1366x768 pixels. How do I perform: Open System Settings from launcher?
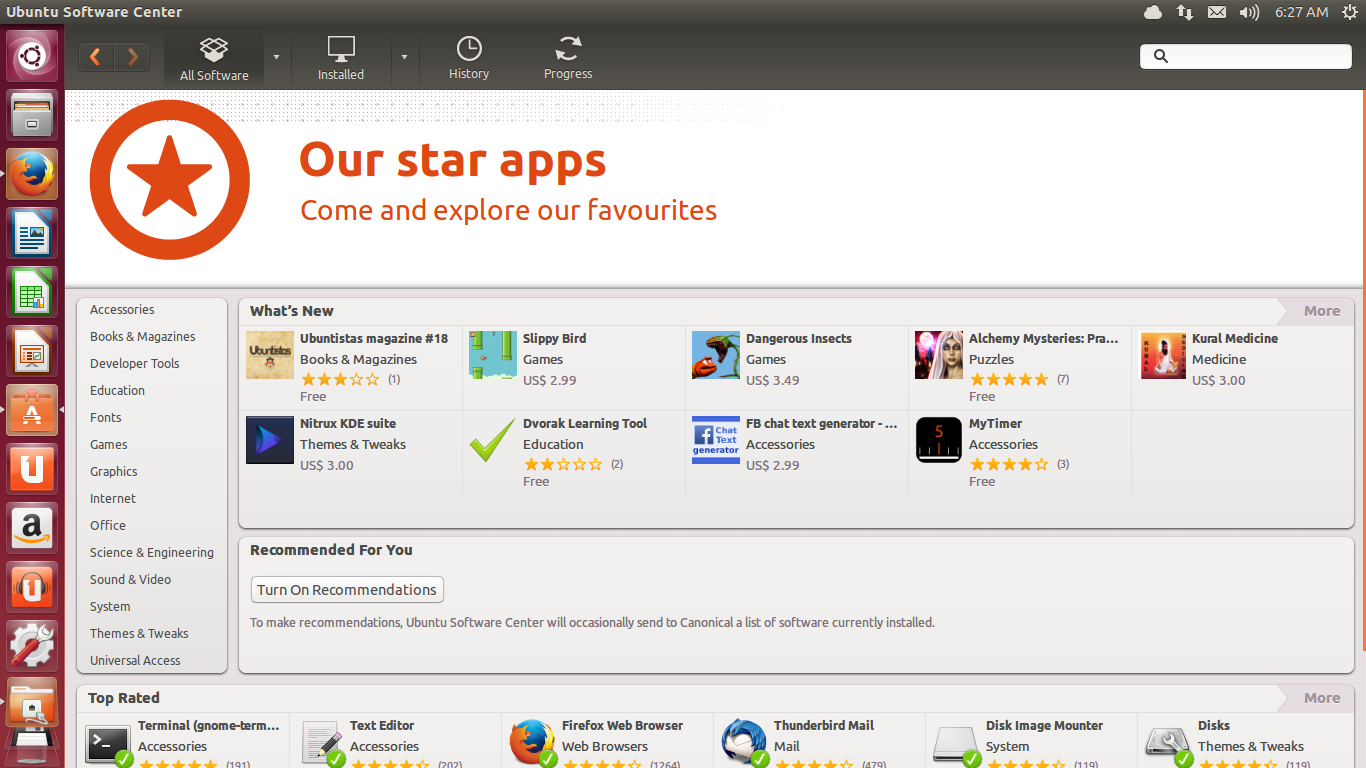click(33, 646)
